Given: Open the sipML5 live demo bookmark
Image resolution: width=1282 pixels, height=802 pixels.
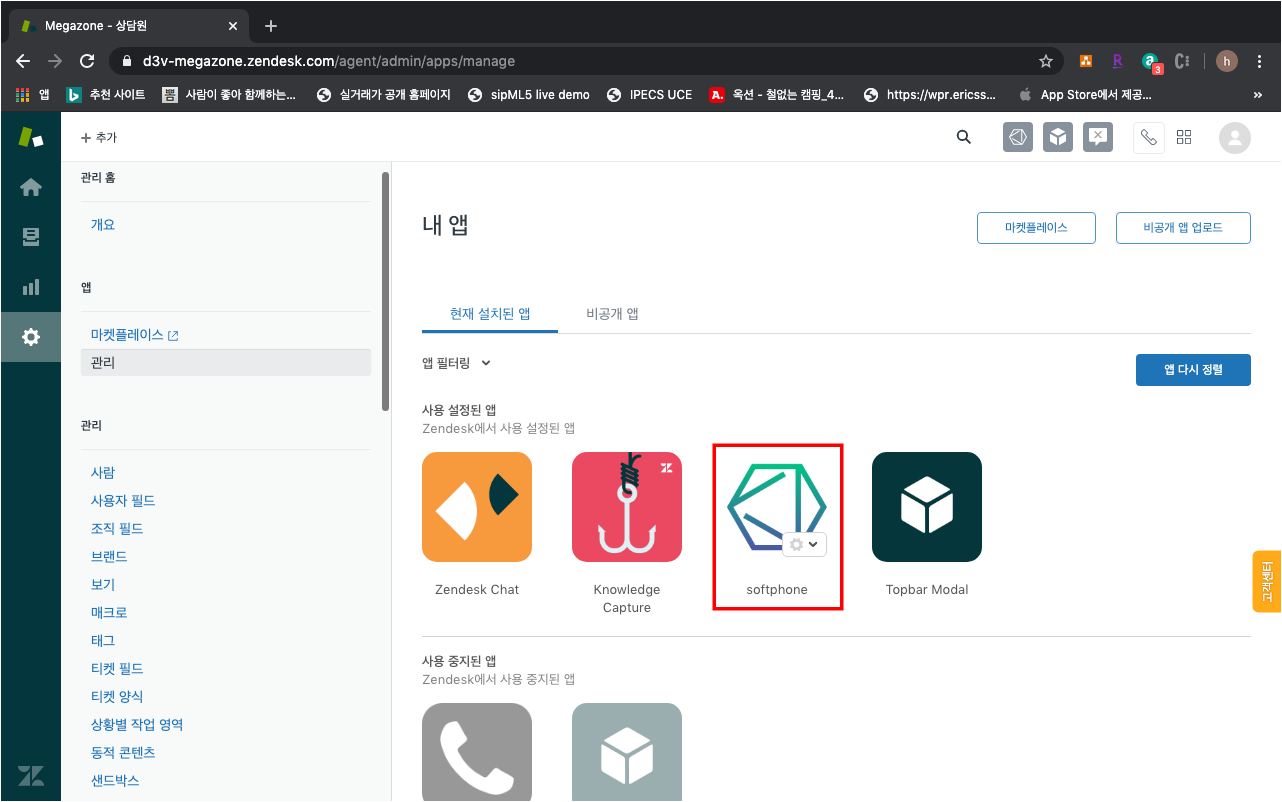Looking at the screenshot, I should (528, 95).
